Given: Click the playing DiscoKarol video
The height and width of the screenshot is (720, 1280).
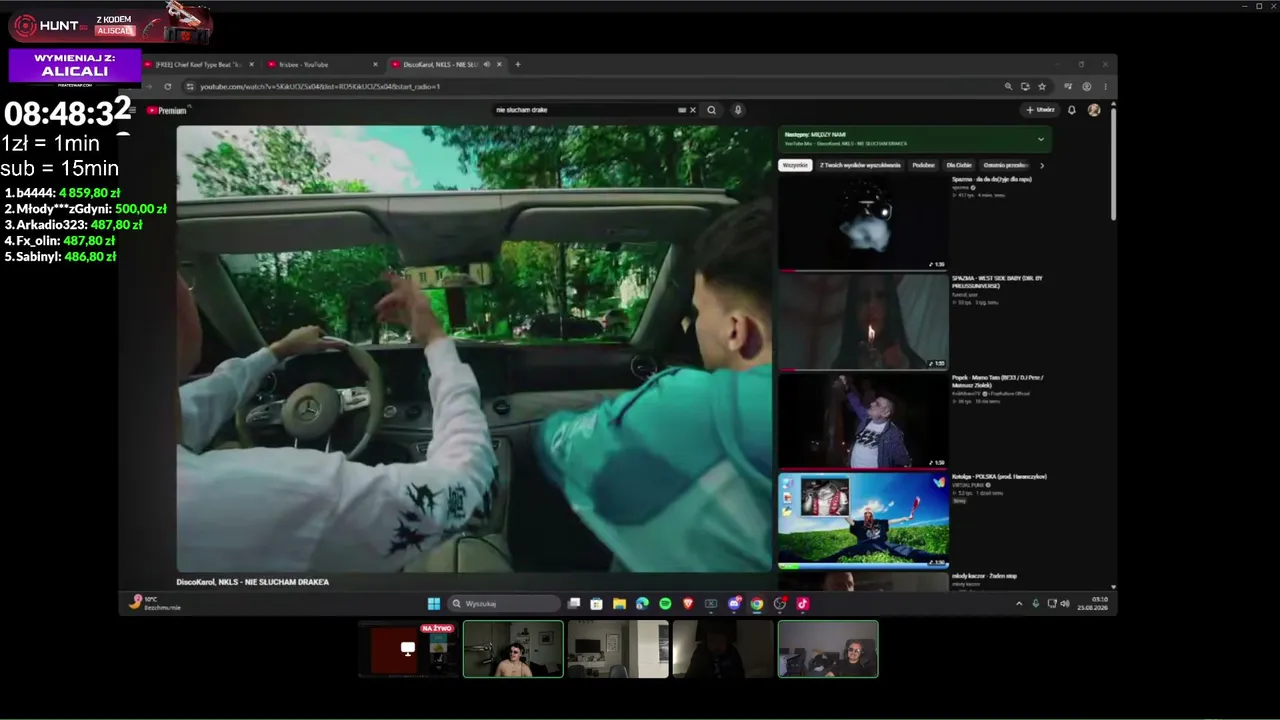Looking at the screenshot, I should point(474,348).
